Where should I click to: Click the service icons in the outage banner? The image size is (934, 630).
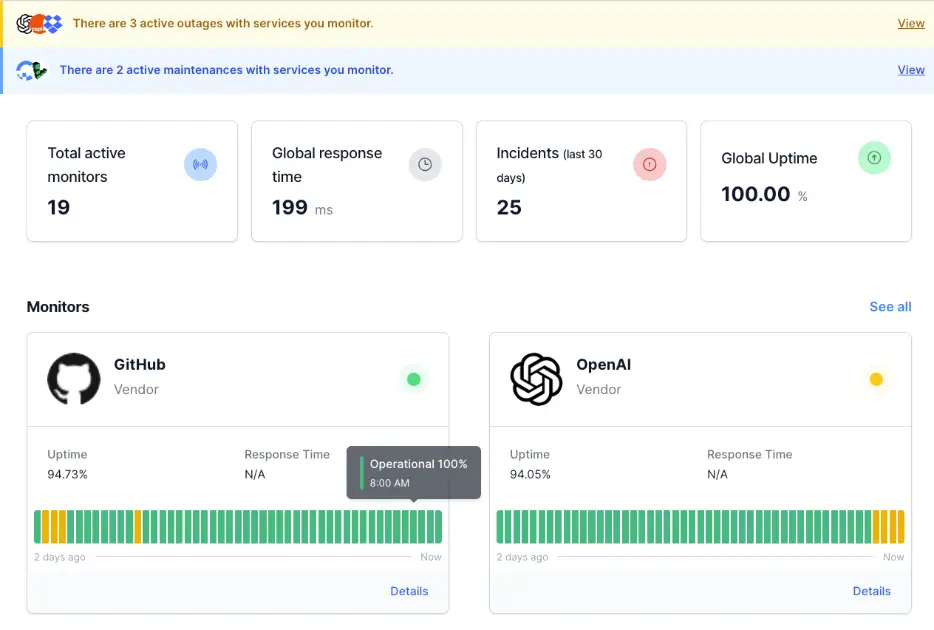[37, 22]
